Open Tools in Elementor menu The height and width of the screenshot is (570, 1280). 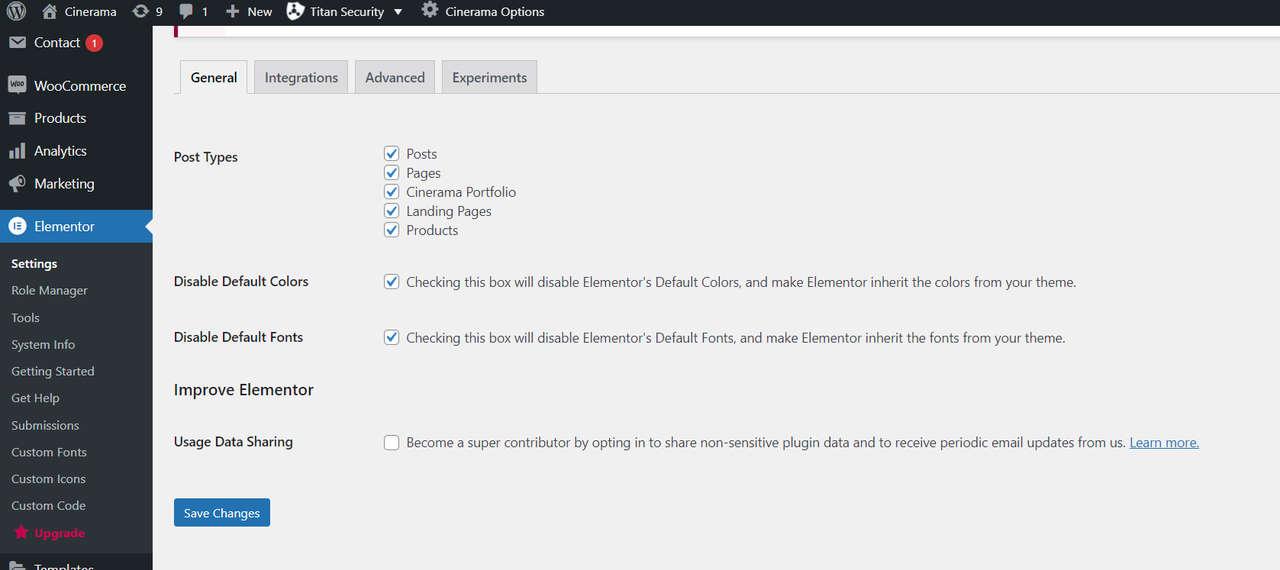(x=25, y=318)
